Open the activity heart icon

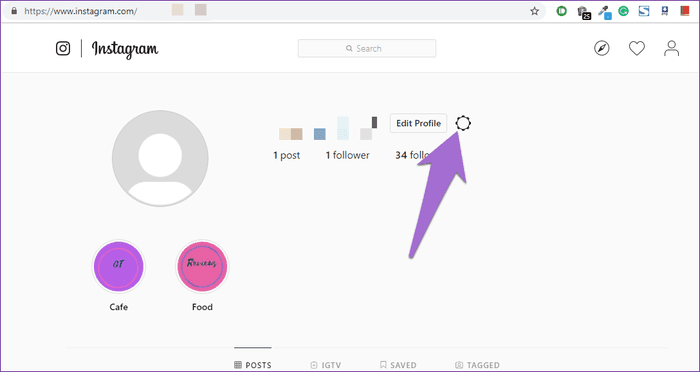coord(637,48)
